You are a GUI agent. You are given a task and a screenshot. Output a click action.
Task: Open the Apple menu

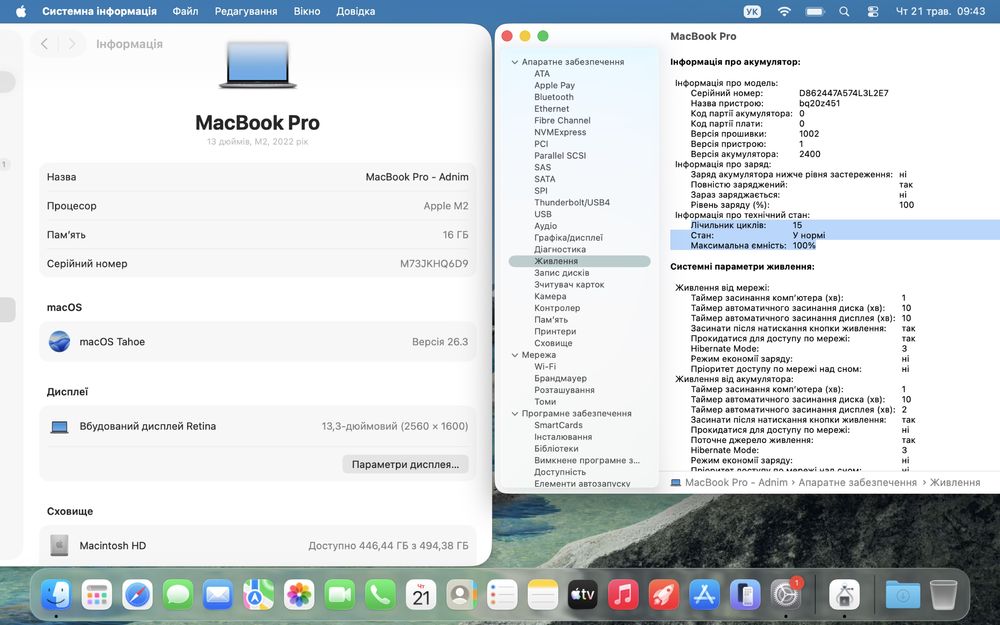(21, 11)
